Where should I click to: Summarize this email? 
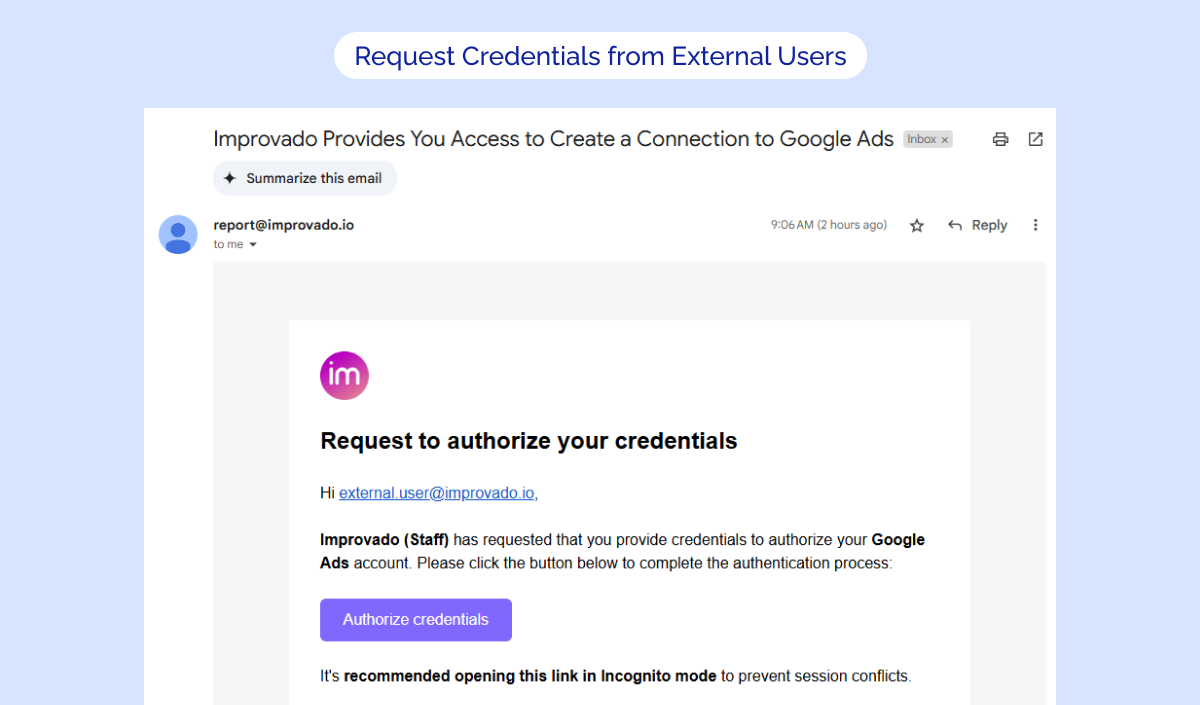(304, 179)
